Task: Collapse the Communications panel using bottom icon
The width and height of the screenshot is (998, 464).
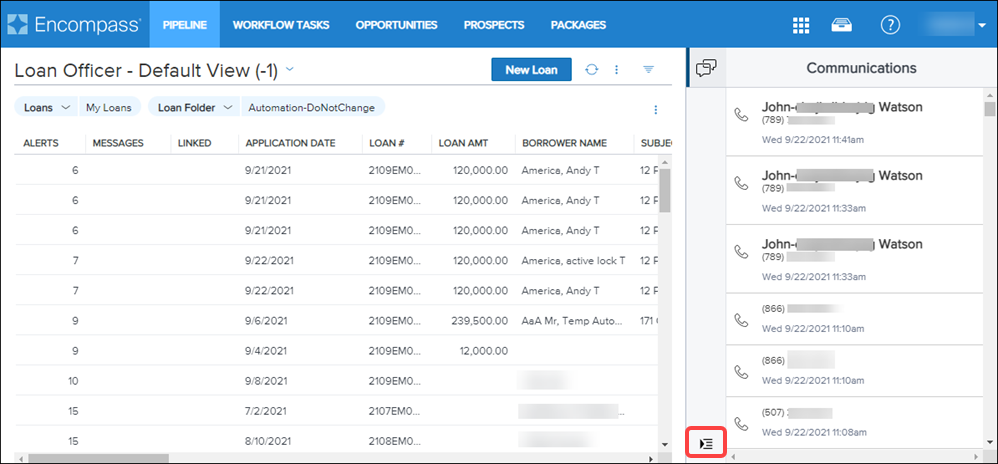Action: (706, 443)
